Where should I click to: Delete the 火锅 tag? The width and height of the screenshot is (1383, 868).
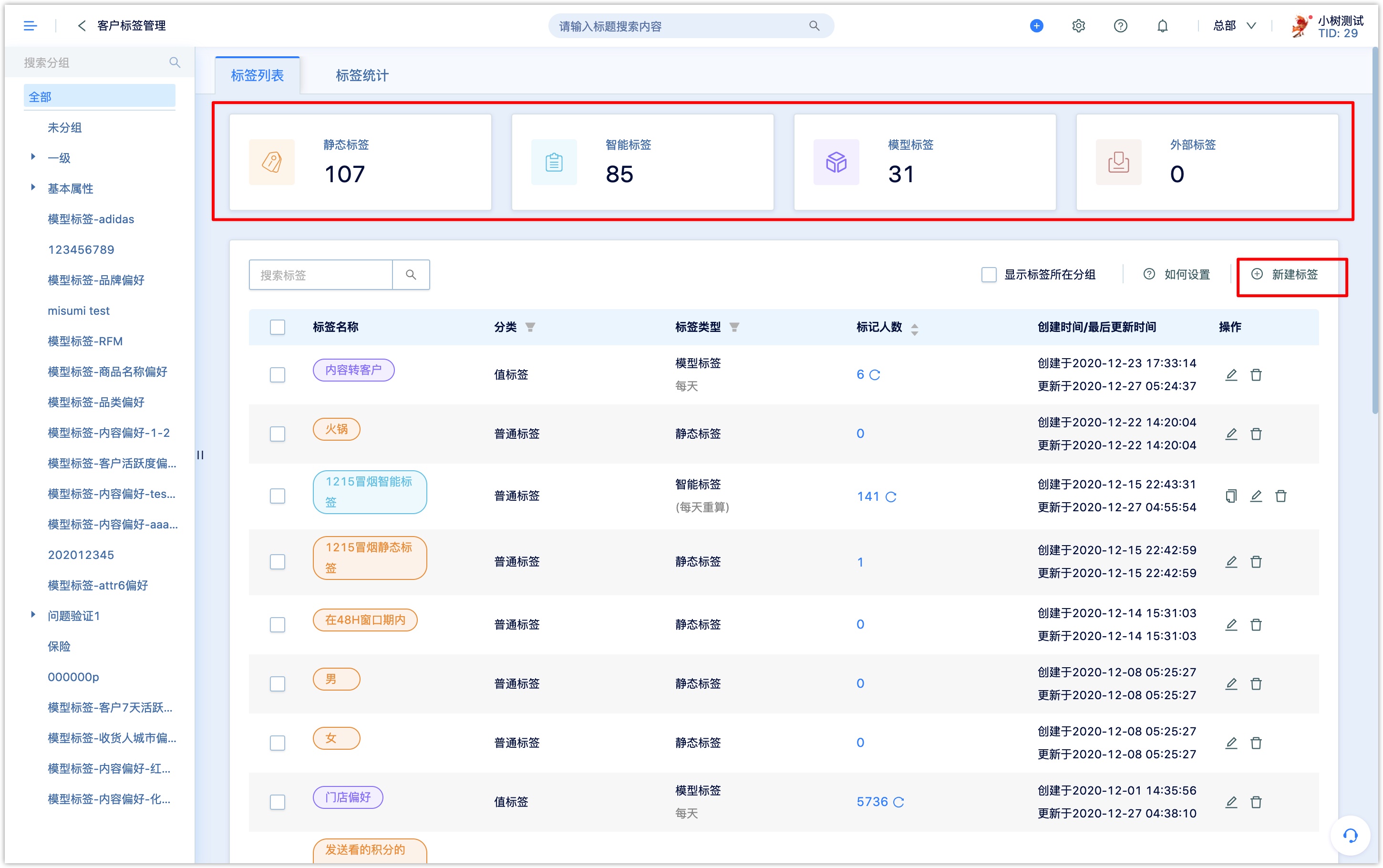point(1256,434)
